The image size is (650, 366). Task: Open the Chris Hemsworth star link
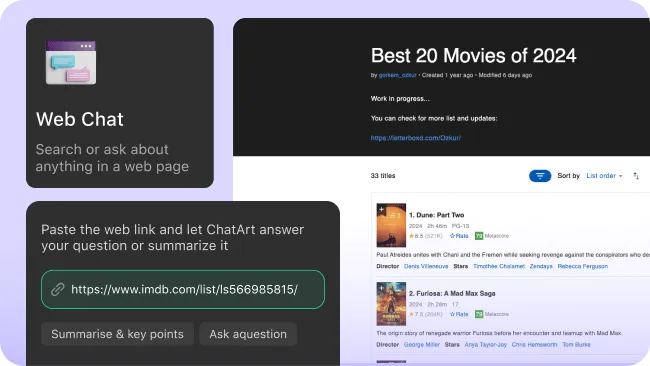tap(534, 344)
